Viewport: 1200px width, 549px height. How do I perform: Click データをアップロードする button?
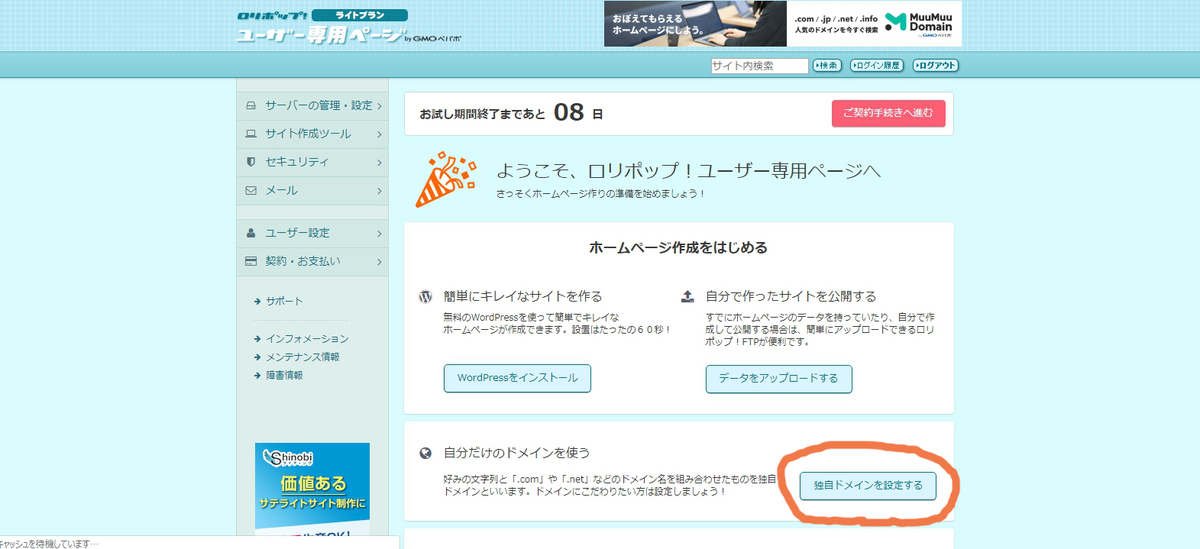tap(778, 379)
